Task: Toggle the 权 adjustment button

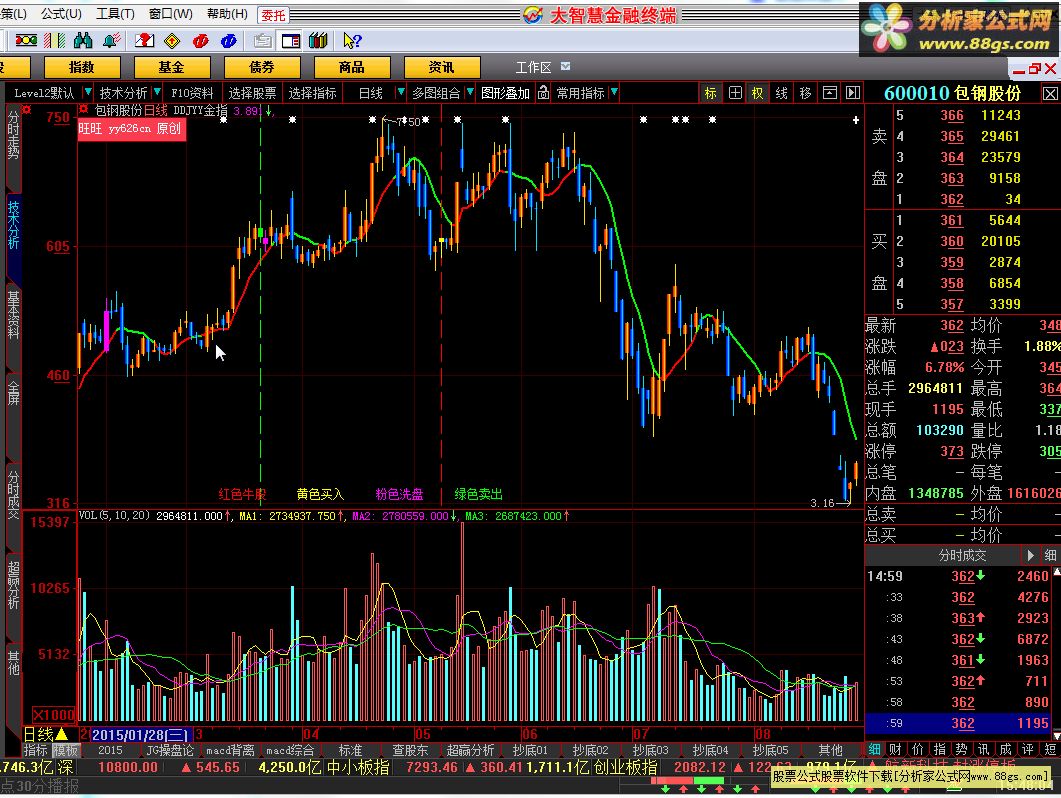Action: (x=758, y=93)
